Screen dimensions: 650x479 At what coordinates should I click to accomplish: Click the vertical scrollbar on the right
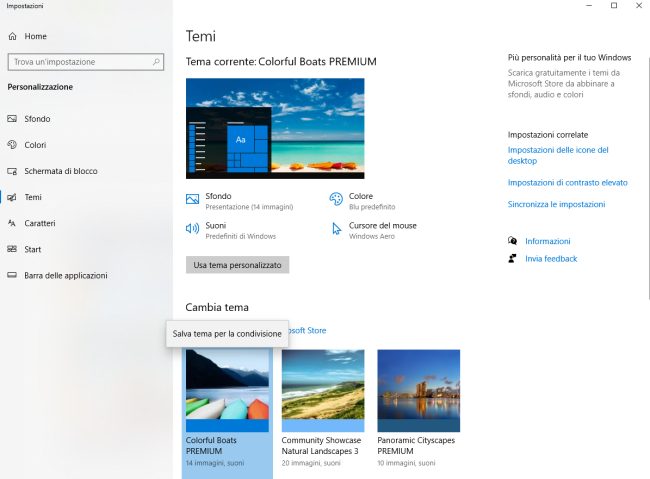[x=648, y=178]
